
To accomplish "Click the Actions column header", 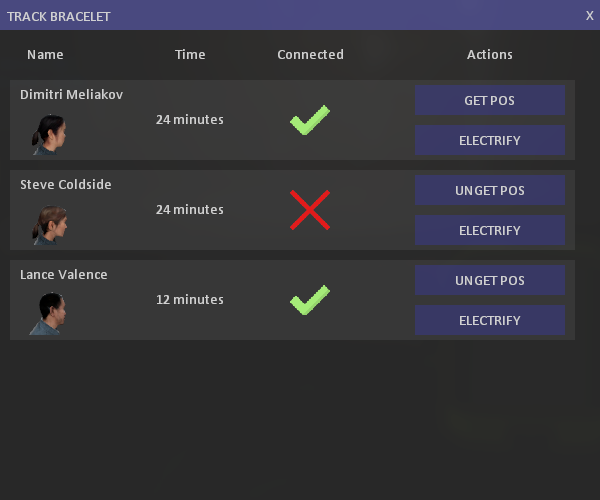I will 490,55.
